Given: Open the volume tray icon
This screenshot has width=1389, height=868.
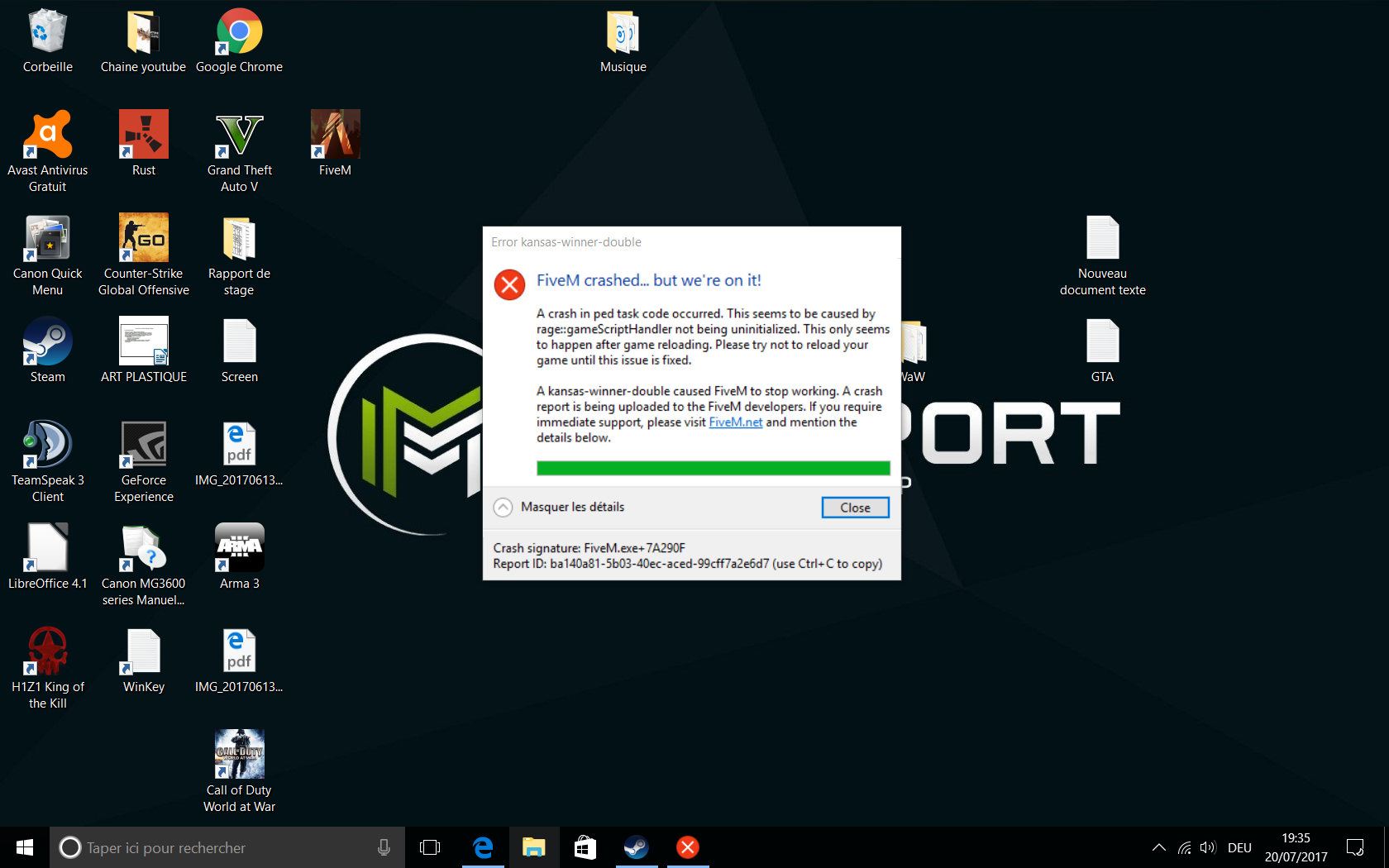Looking at the screenshot, I should tap(1208, 847).
